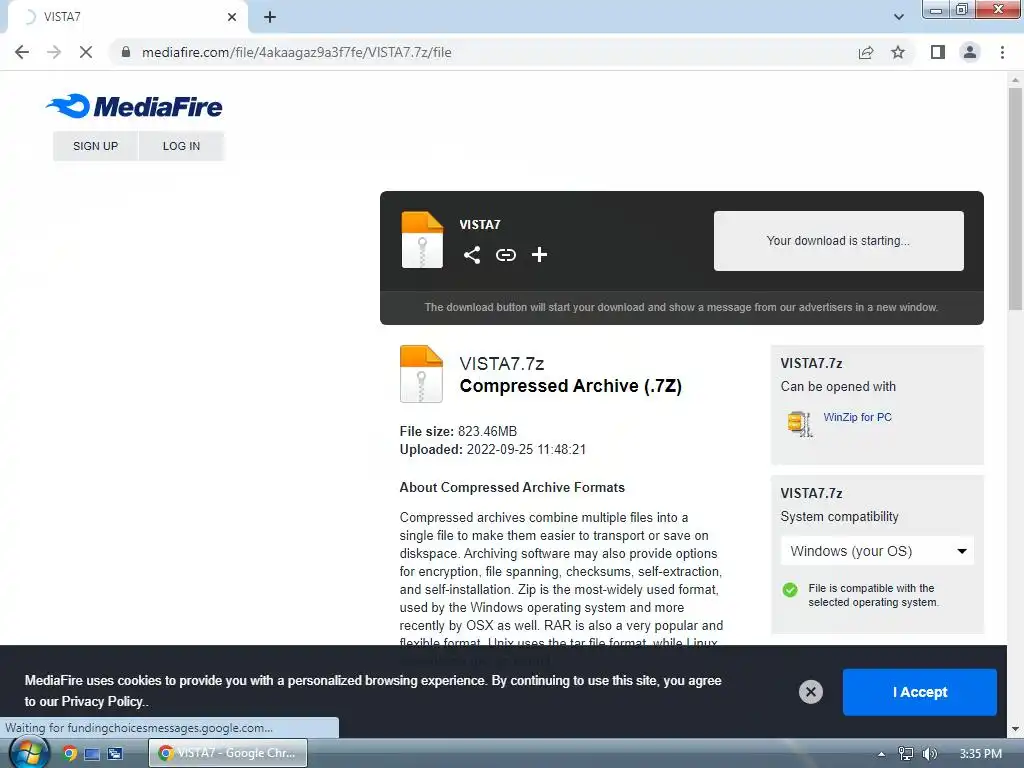Click the 'File is compatible' message
1024x768 pixels.
[873, 595]
